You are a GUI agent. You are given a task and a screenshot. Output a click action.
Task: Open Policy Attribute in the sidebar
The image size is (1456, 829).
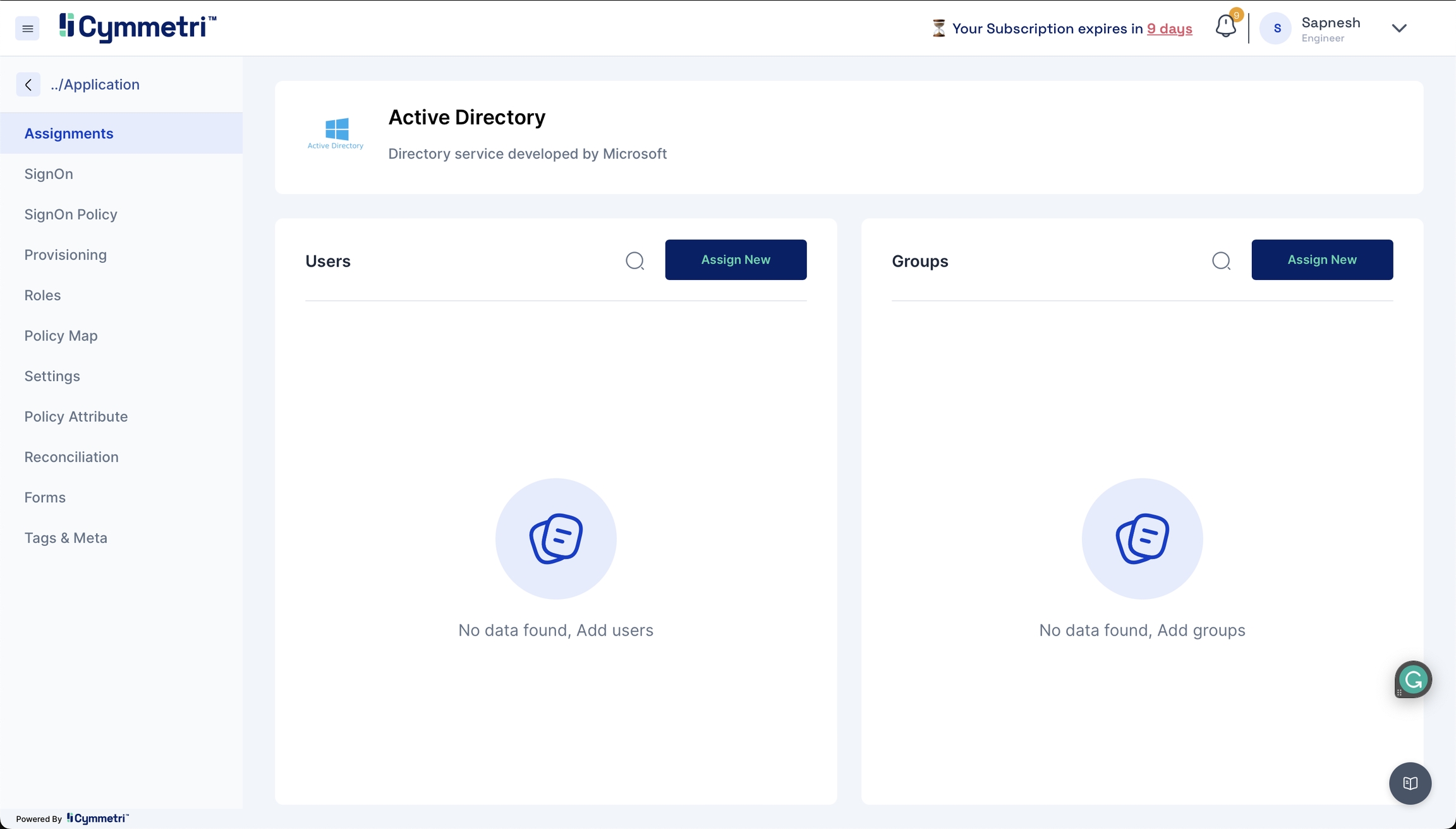[x=76, y=416]
